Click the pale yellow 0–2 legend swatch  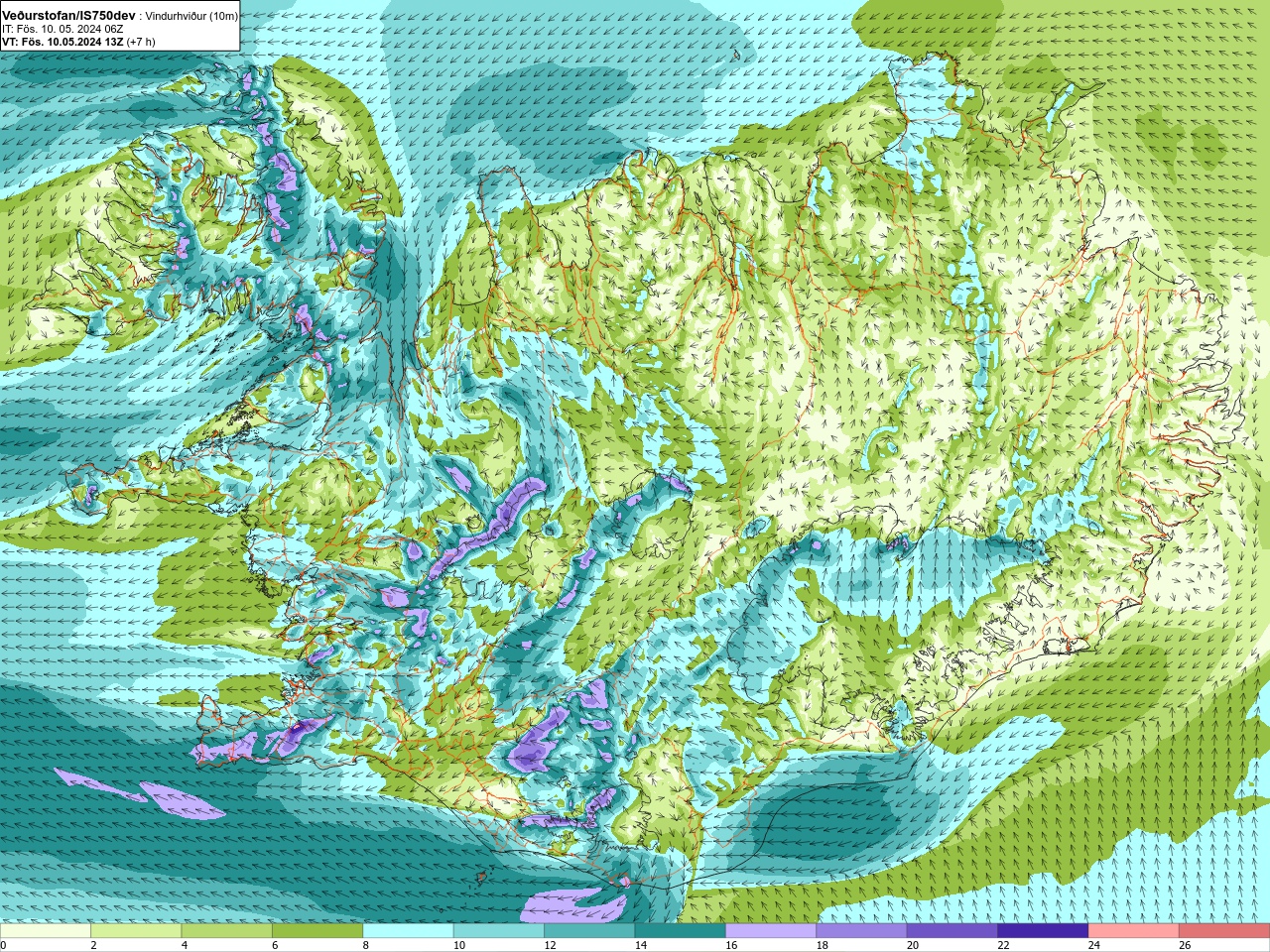click(46, 931)
